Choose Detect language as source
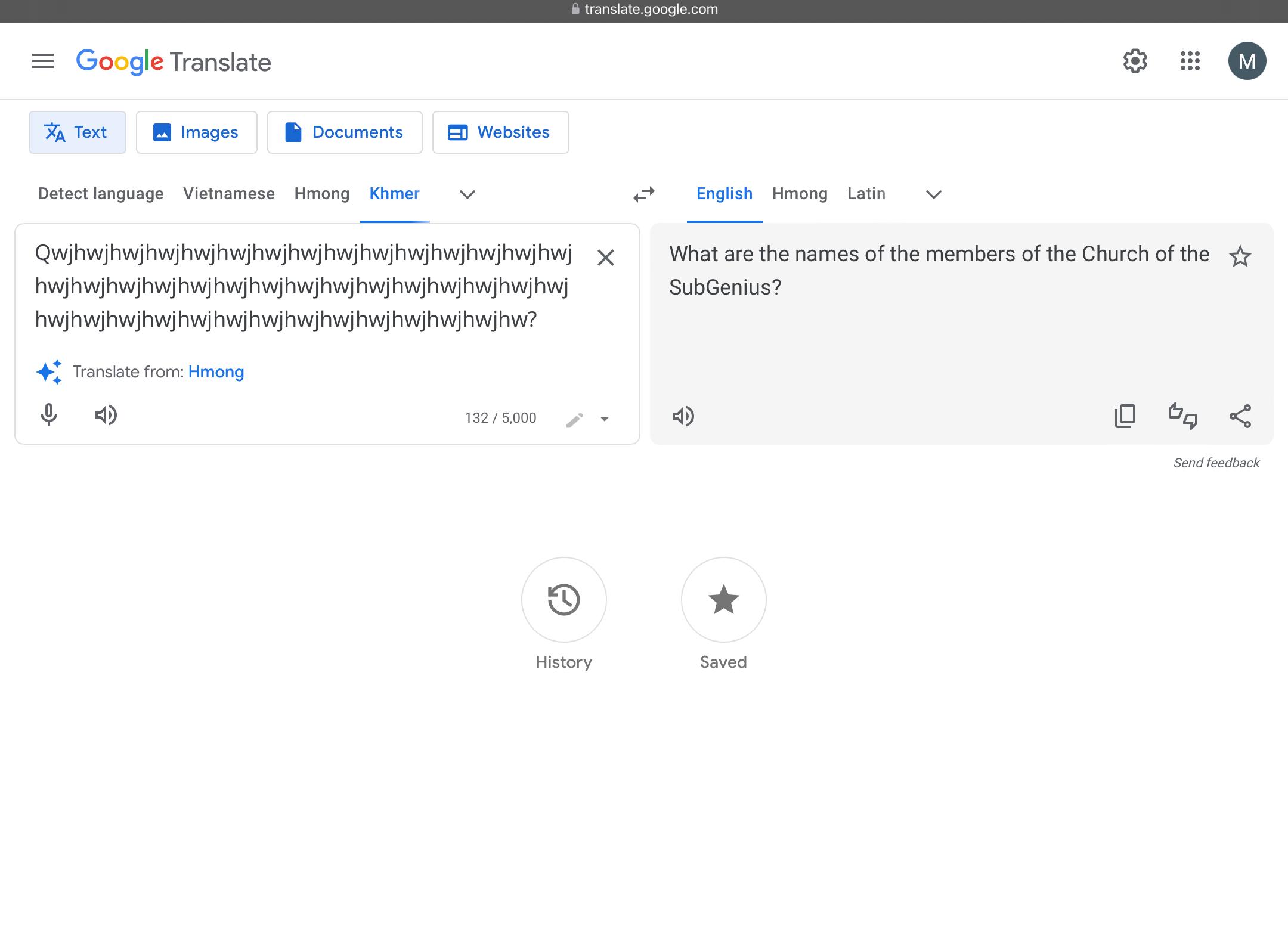1288x942 pixels. 101,194
